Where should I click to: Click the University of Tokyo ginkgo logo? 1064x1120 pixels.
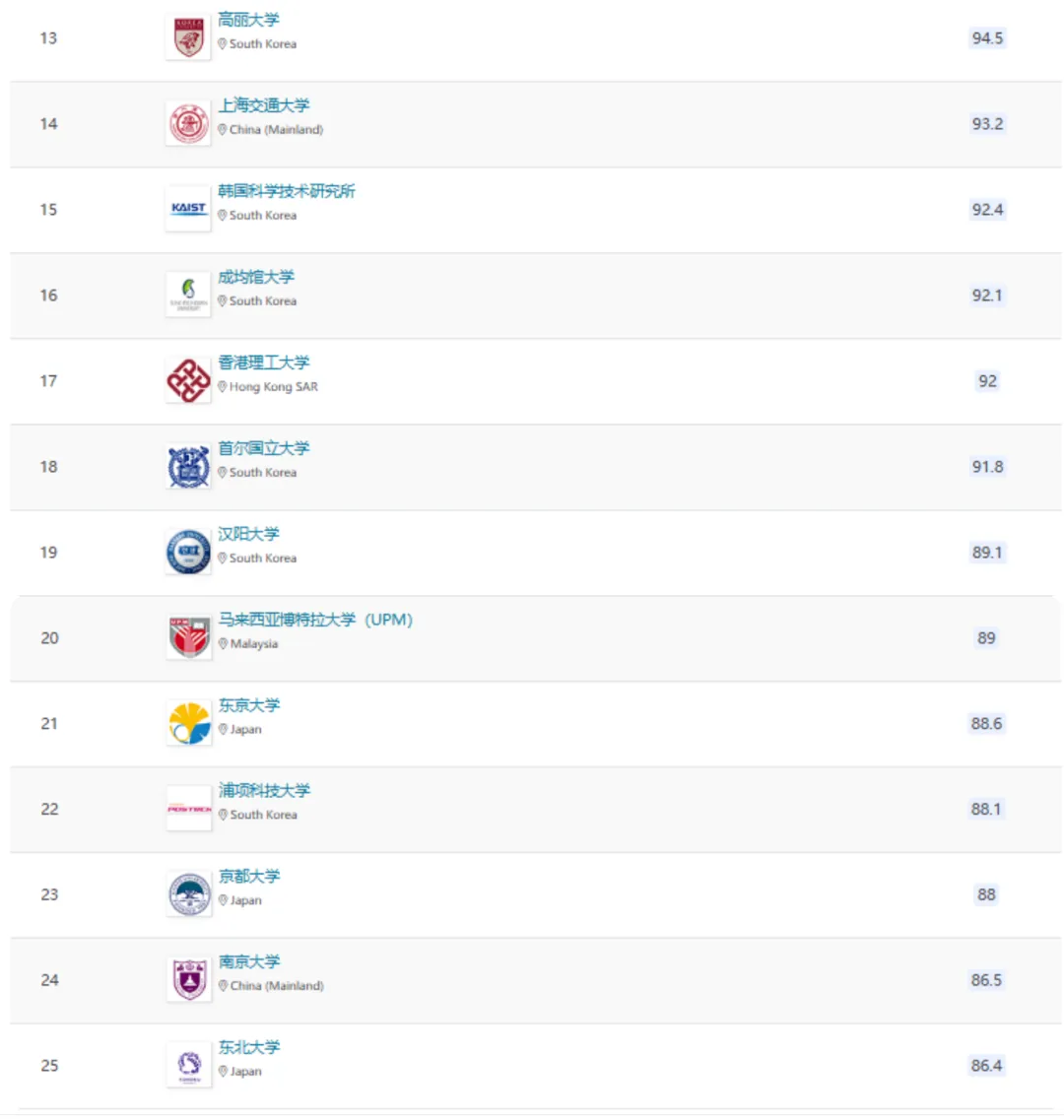tap(188, 723)
